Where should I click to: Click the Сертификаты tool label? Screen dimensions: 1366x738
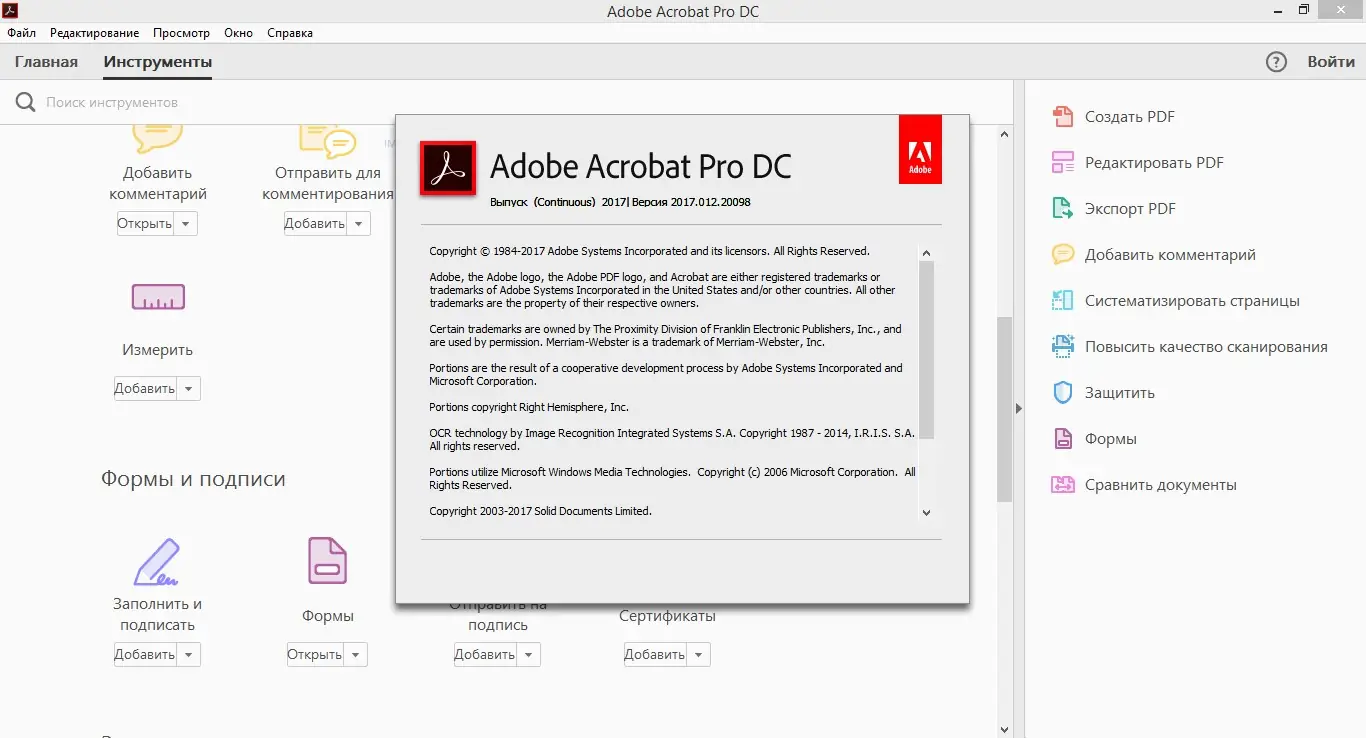667,616
